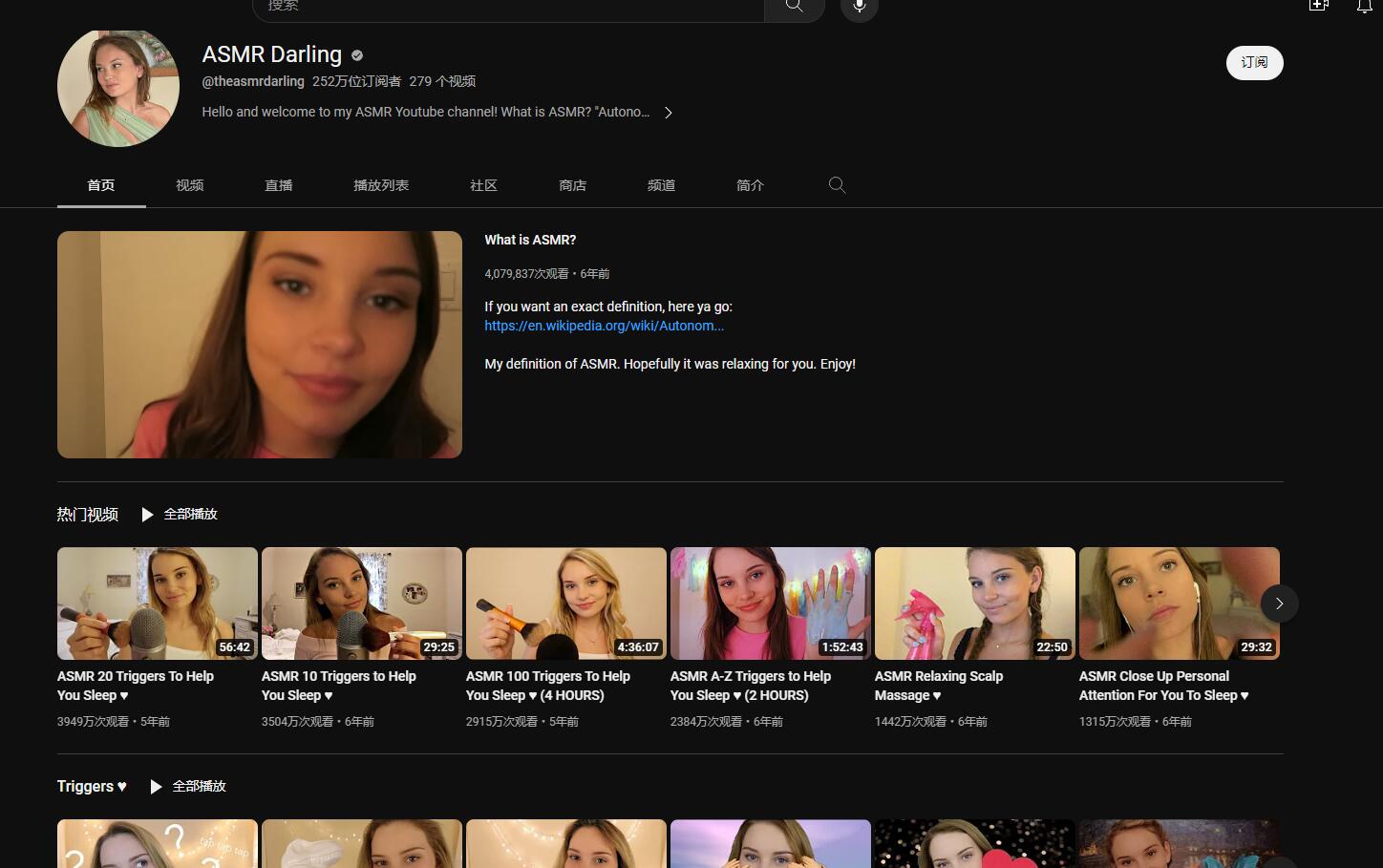Play the featured What is ASMR? video thumbnail
The width and height of the screenshot is (1383, 868).
(260, 345)
